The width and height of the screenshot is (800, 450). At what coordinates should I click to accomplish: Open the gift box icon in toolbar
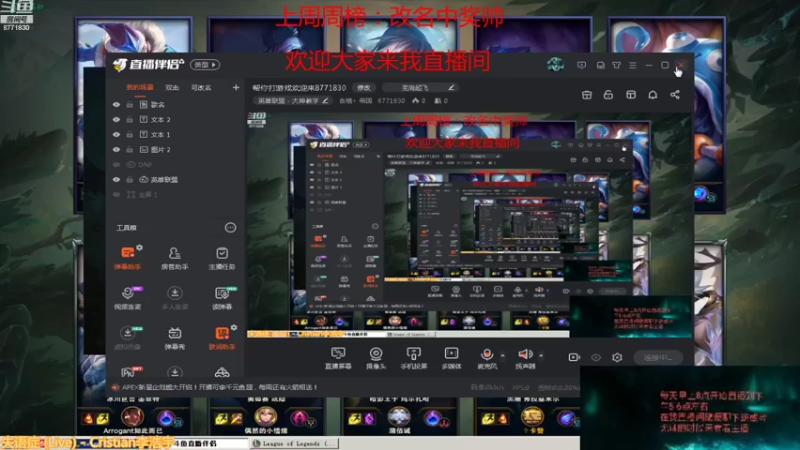(x=587, y=95)
